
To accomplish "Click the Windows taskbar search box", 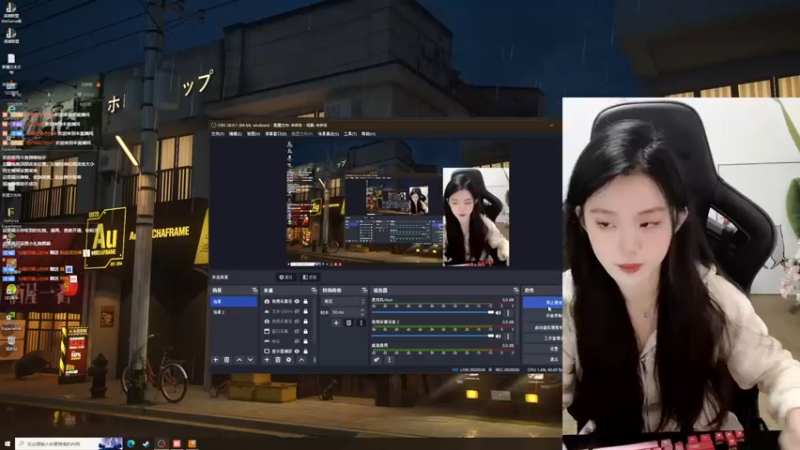I will (x=69, y=444).
